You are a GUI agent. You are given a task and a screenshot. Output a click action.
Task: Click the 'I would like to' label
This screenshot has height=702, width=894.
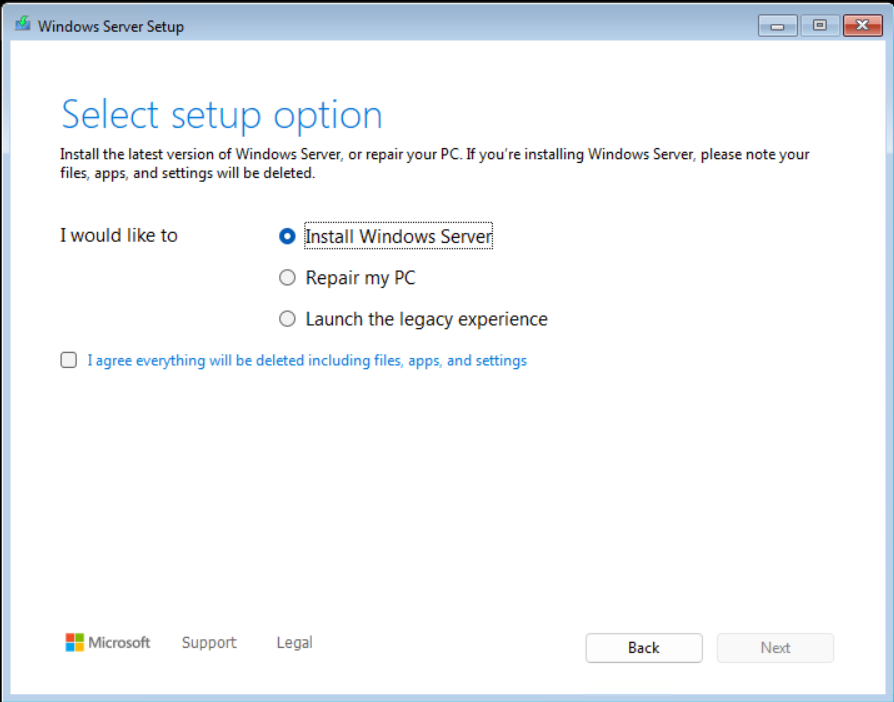tap(119, 236)
